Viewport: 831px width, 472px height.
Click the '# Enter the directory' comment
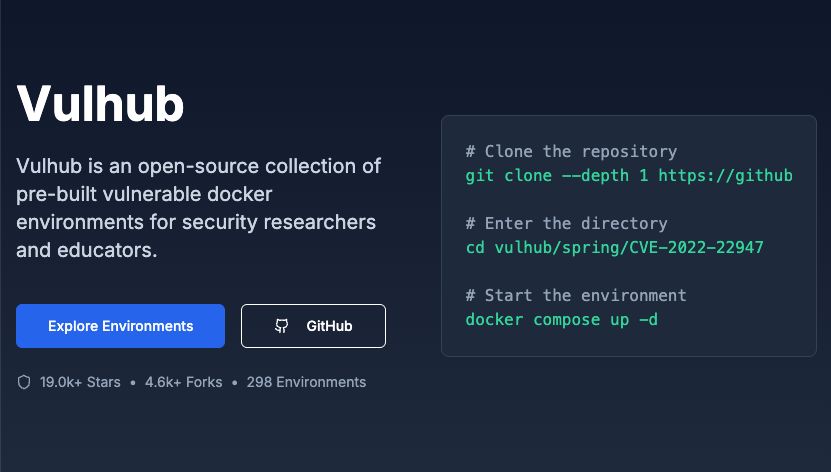567,224
